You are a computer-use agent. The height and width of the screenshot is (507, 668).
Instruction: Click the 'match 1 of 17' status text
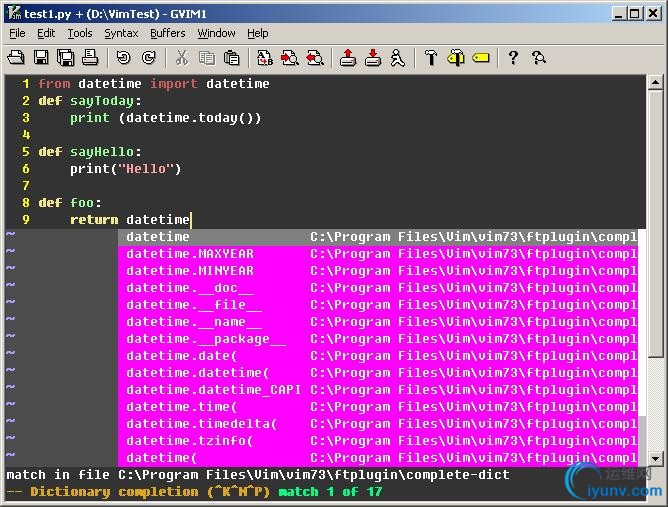[330, 492]
